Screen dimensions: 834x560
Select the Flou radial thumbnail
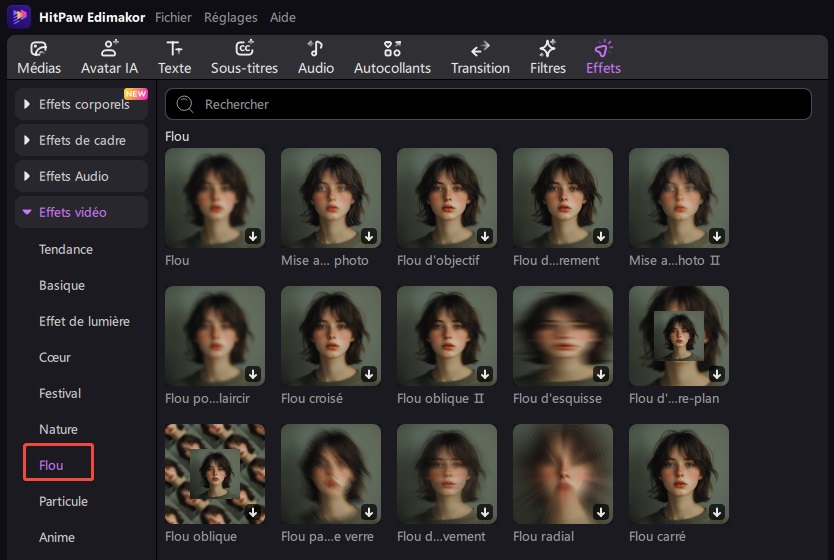(x=563, y=474)
